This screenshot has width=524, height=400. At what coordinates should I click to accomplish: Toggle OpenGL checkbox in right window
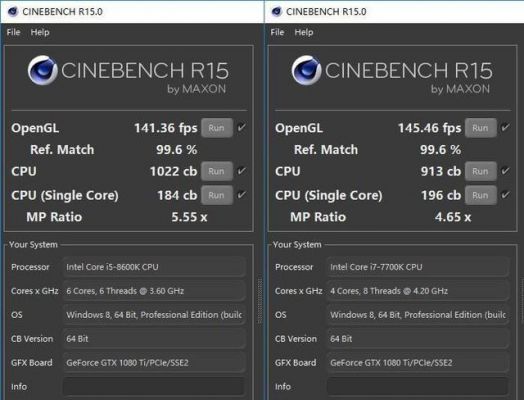[x=505, y=127]
